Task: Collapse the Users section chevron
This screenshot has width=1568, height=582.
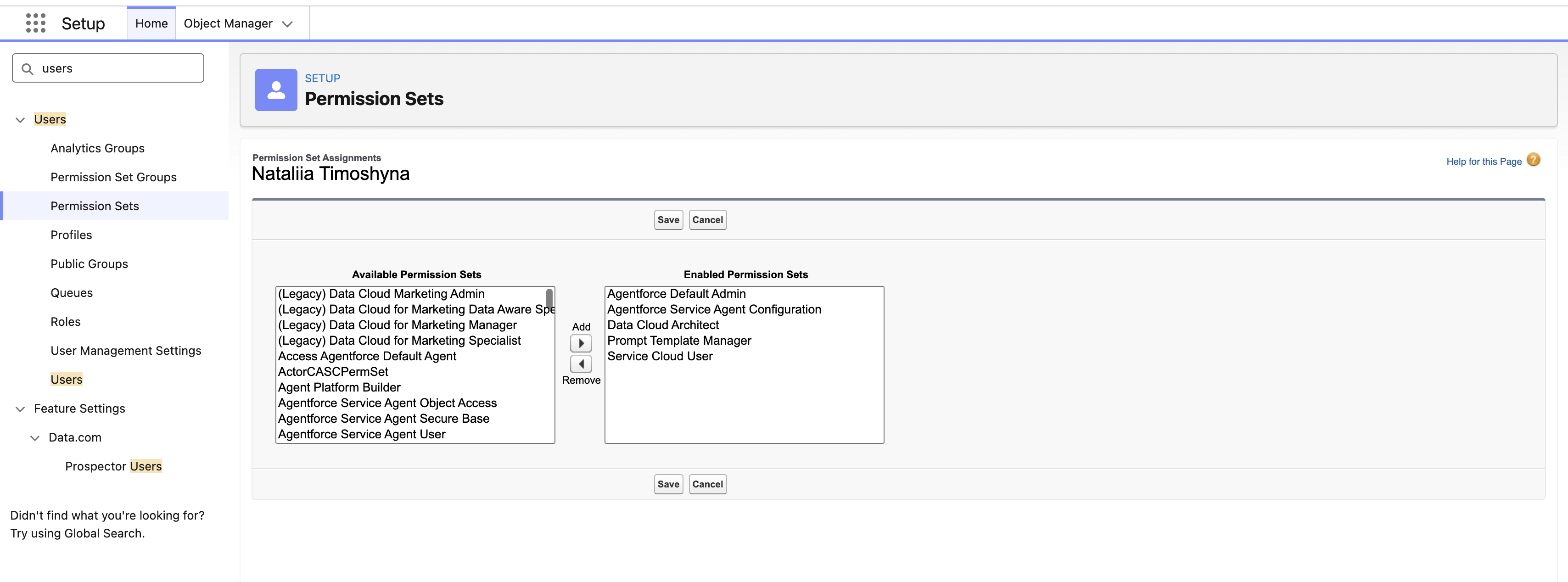Action: tap(20, 120)
